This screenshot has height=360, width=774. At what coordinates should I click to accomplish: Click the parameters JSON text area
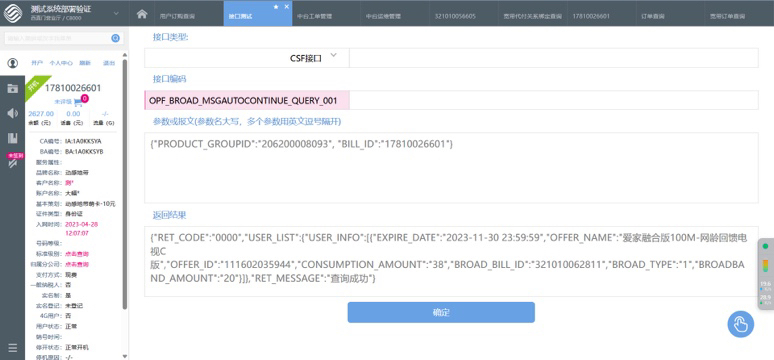[x=451, y=167]
